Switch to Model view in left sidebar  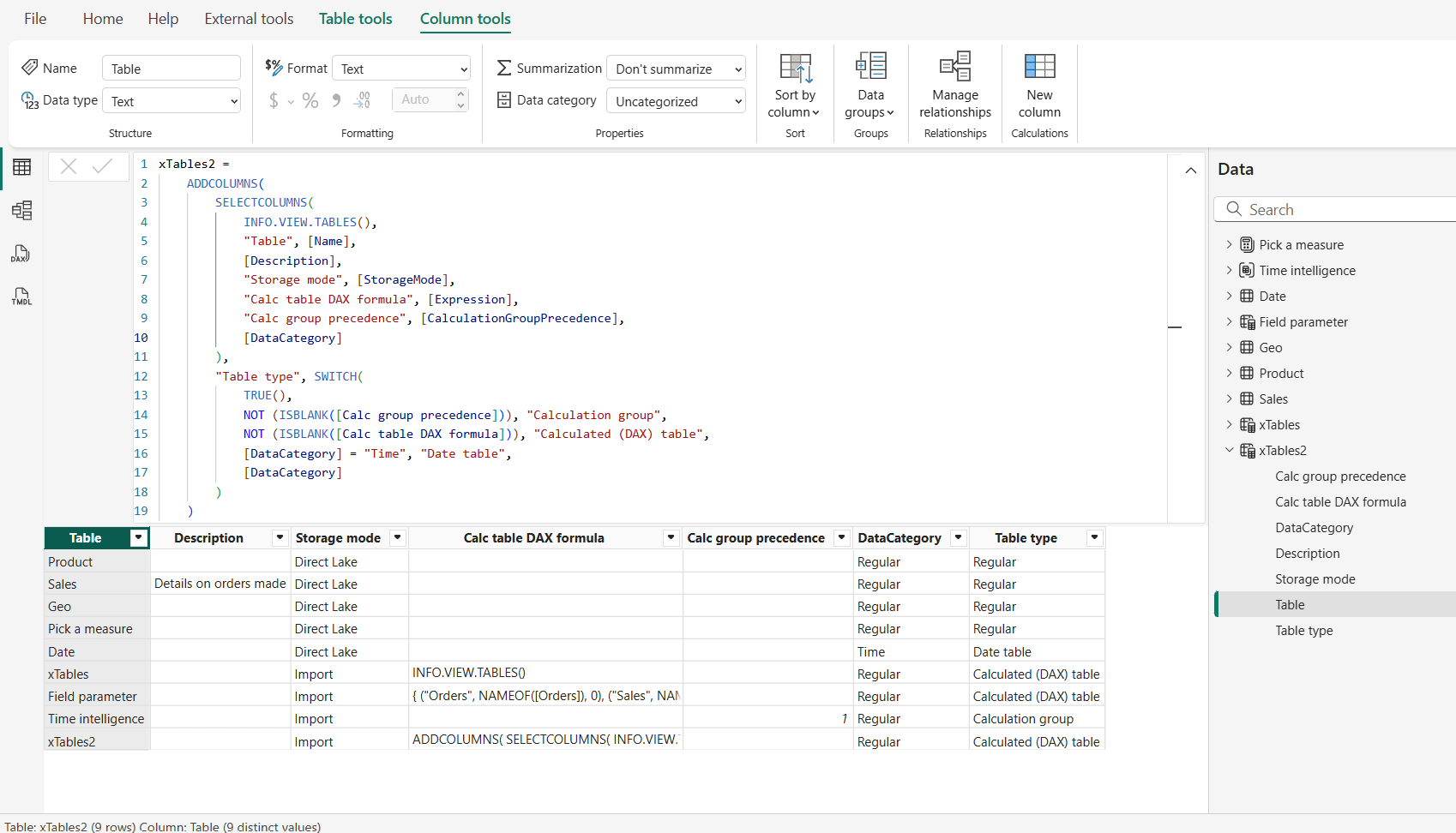pos(22,210)
